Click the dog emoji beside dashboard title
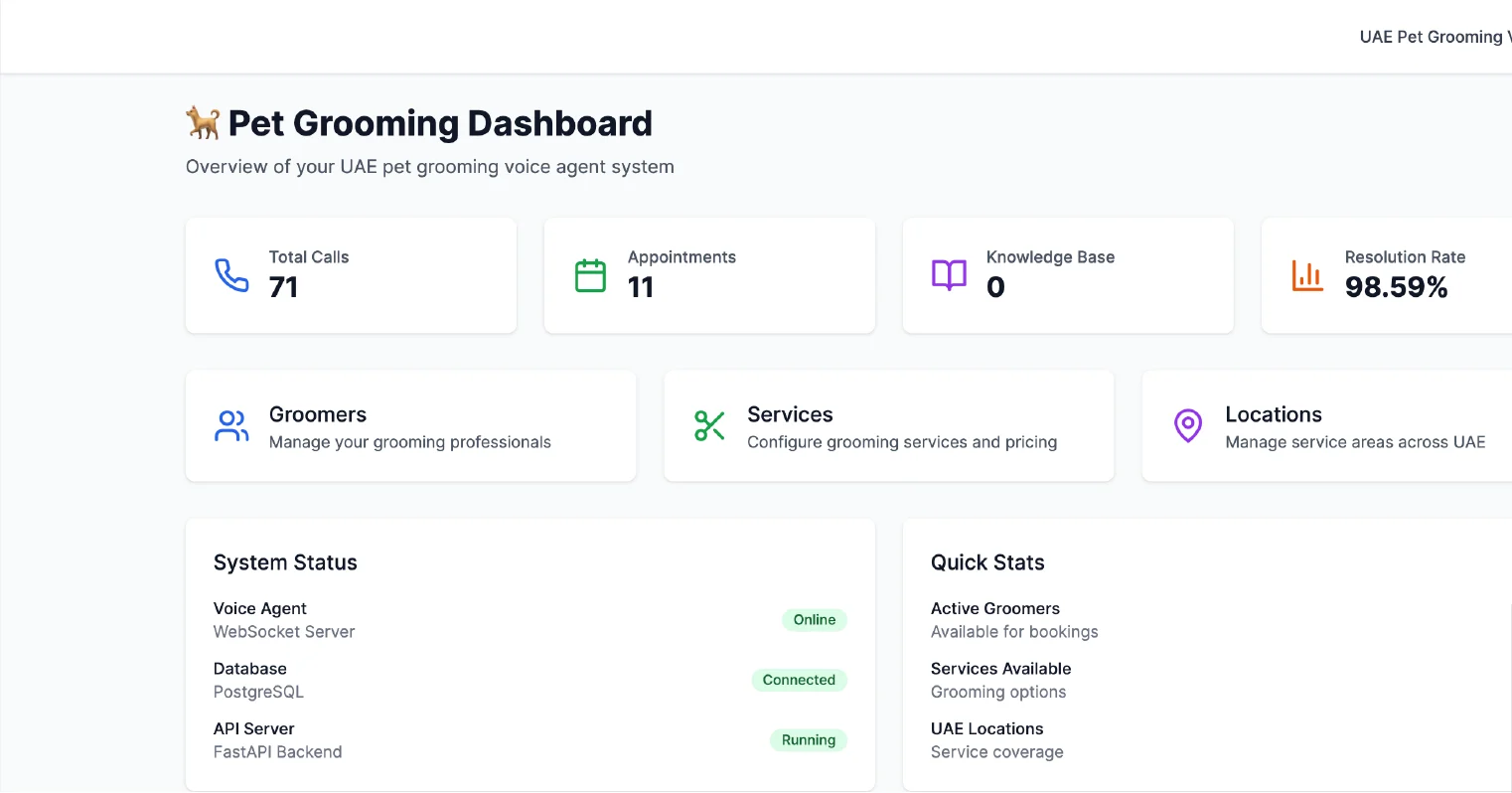The width and height of the screenshot is (1512, 793). point(204,123)
